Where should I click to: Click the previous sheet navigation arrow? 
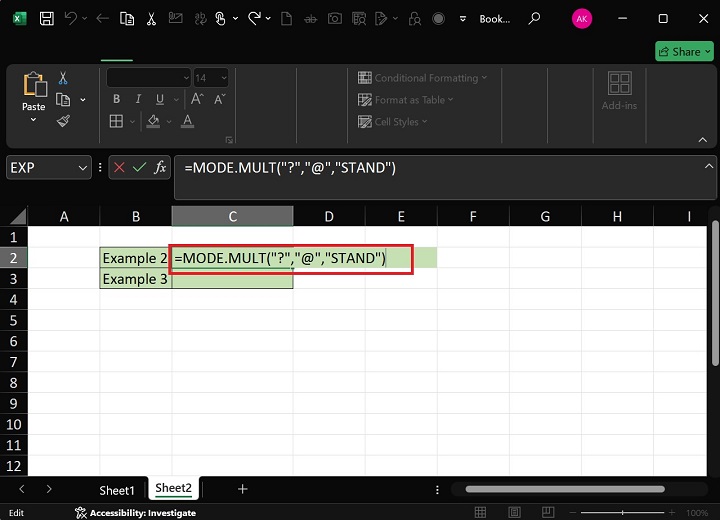[x=22, y=489]
